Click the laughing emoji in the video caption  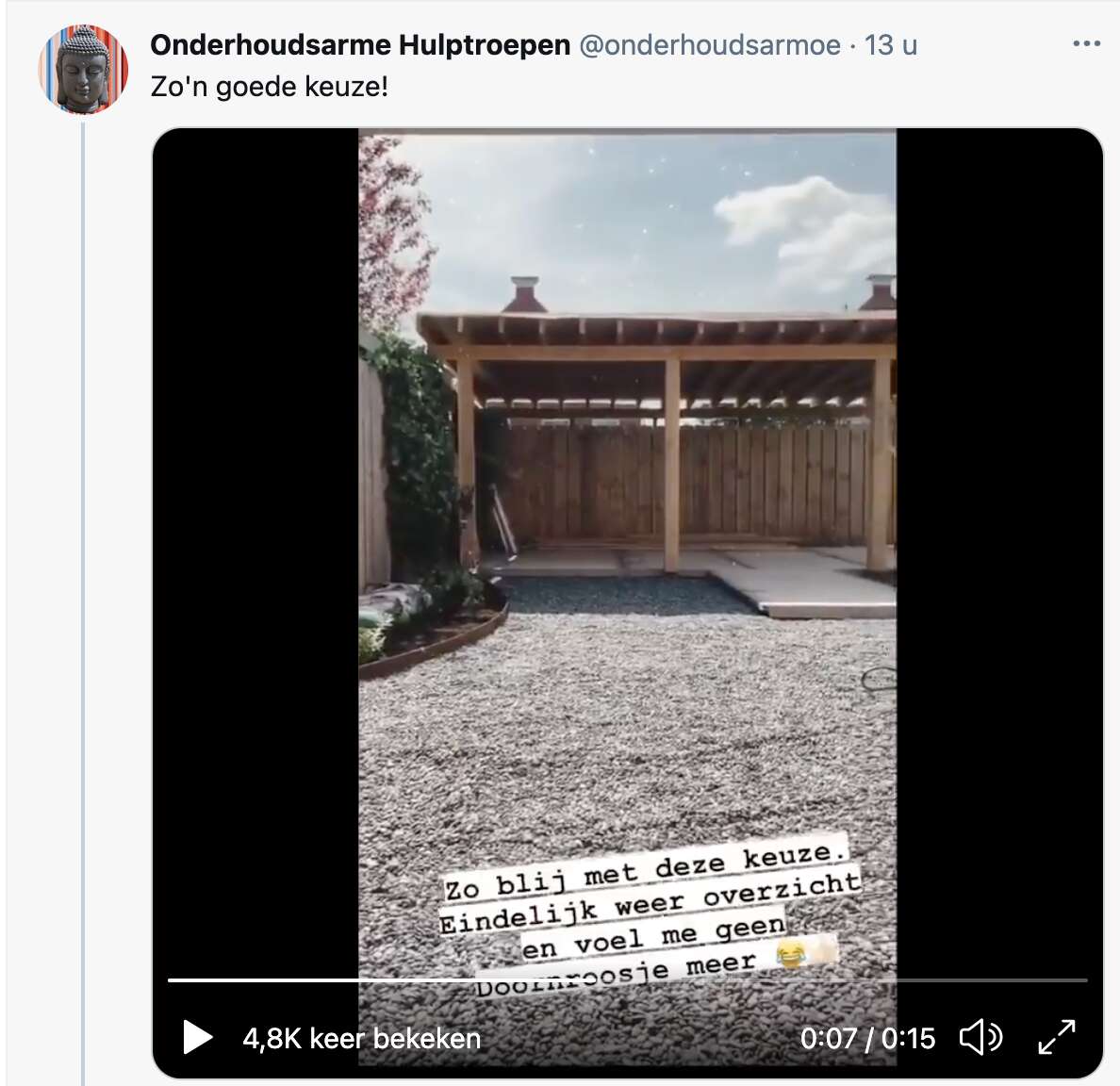[791, 955]
